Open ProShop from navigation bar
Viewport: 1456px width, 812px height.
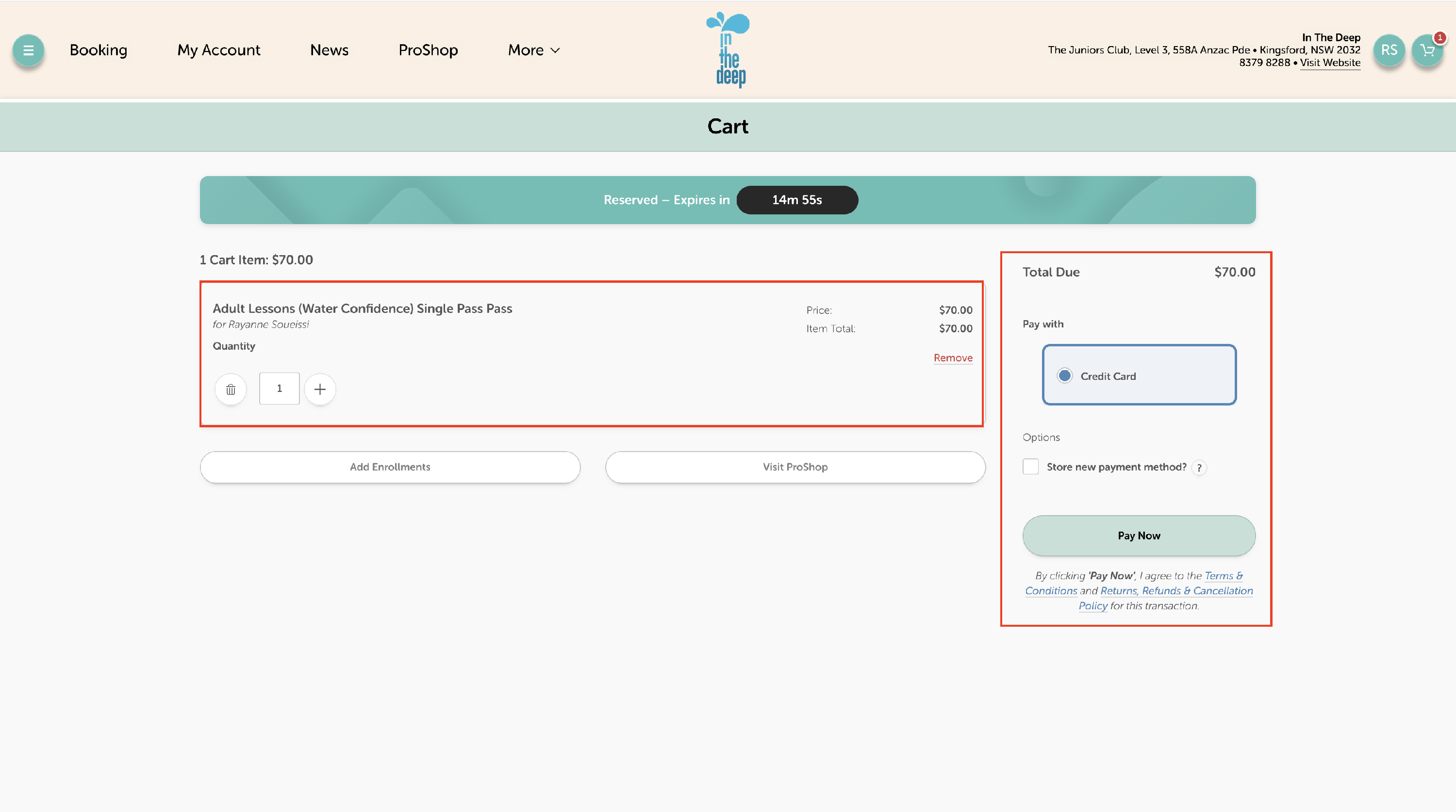(428, 50)
